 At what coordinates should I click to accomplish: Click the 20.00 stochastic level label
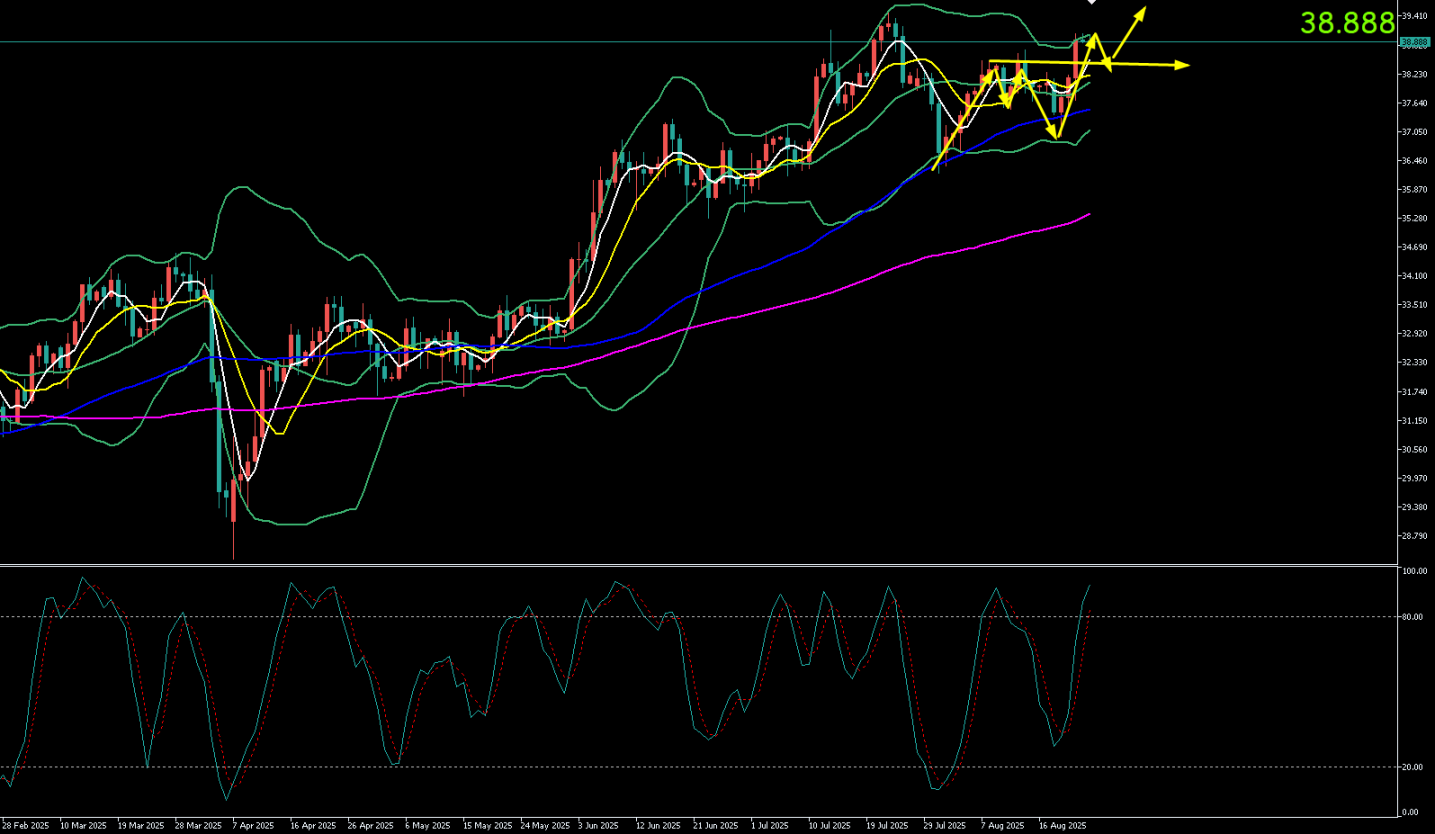click(1414, 767)
